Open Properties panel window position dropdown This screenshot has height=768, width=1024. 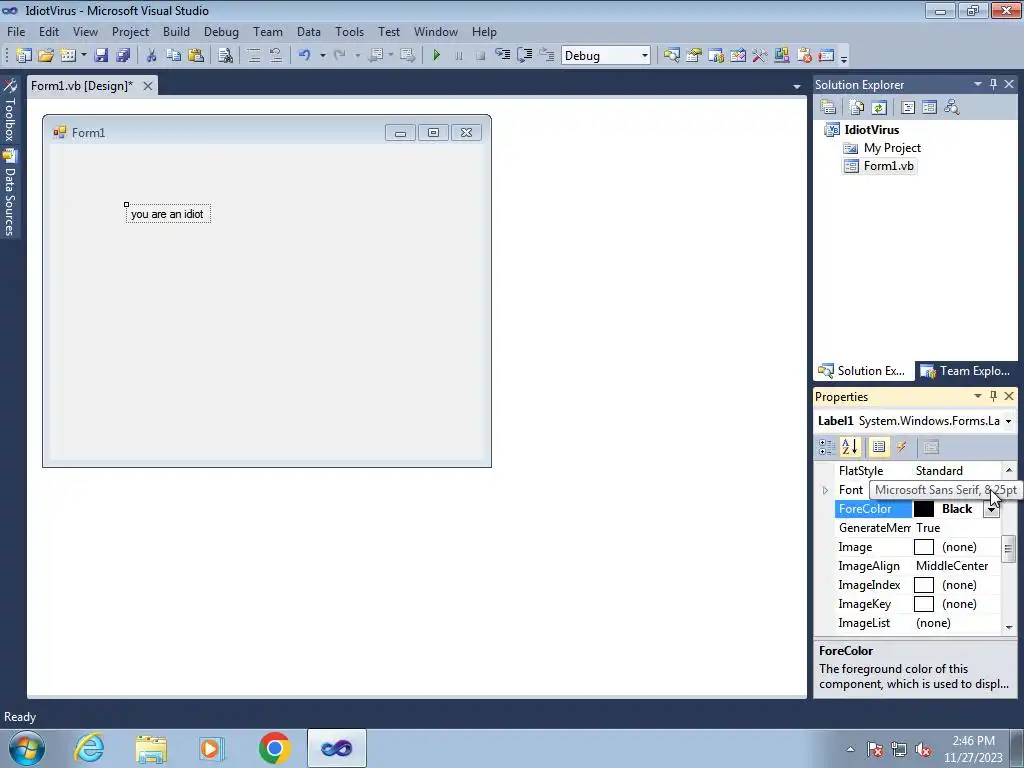click(x=978, y=396)
